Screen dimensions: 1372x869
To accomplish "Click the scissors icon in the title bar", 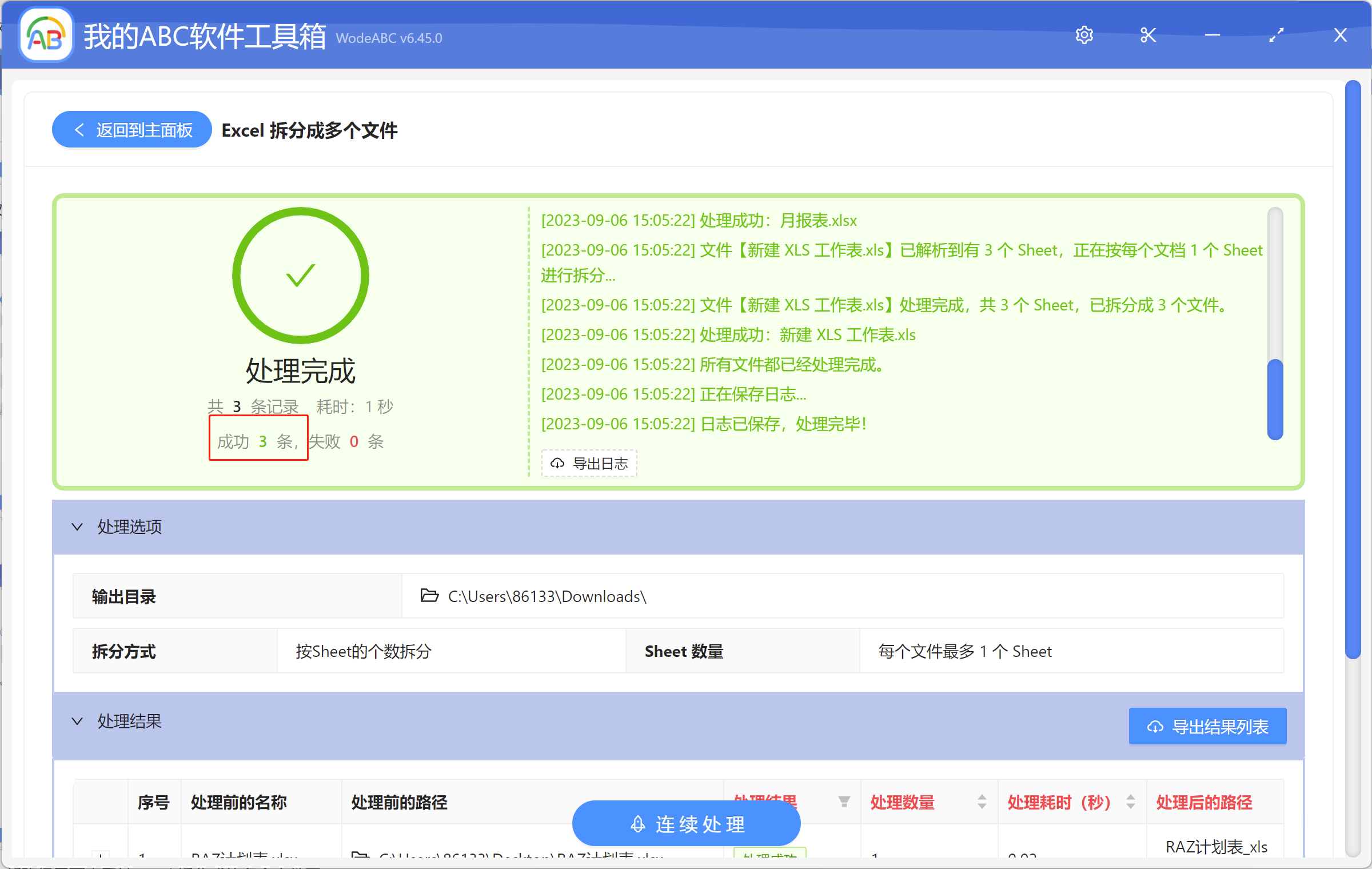I will (x=1148, y=35).
